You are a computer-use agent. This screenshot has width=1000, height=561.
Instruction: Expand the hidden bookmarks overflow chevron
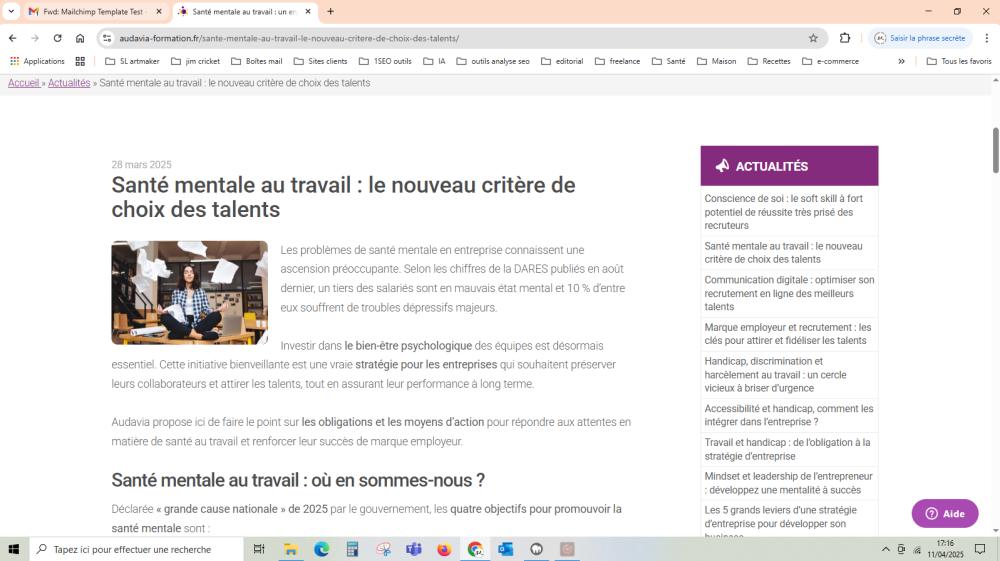[x=901, y=61]
